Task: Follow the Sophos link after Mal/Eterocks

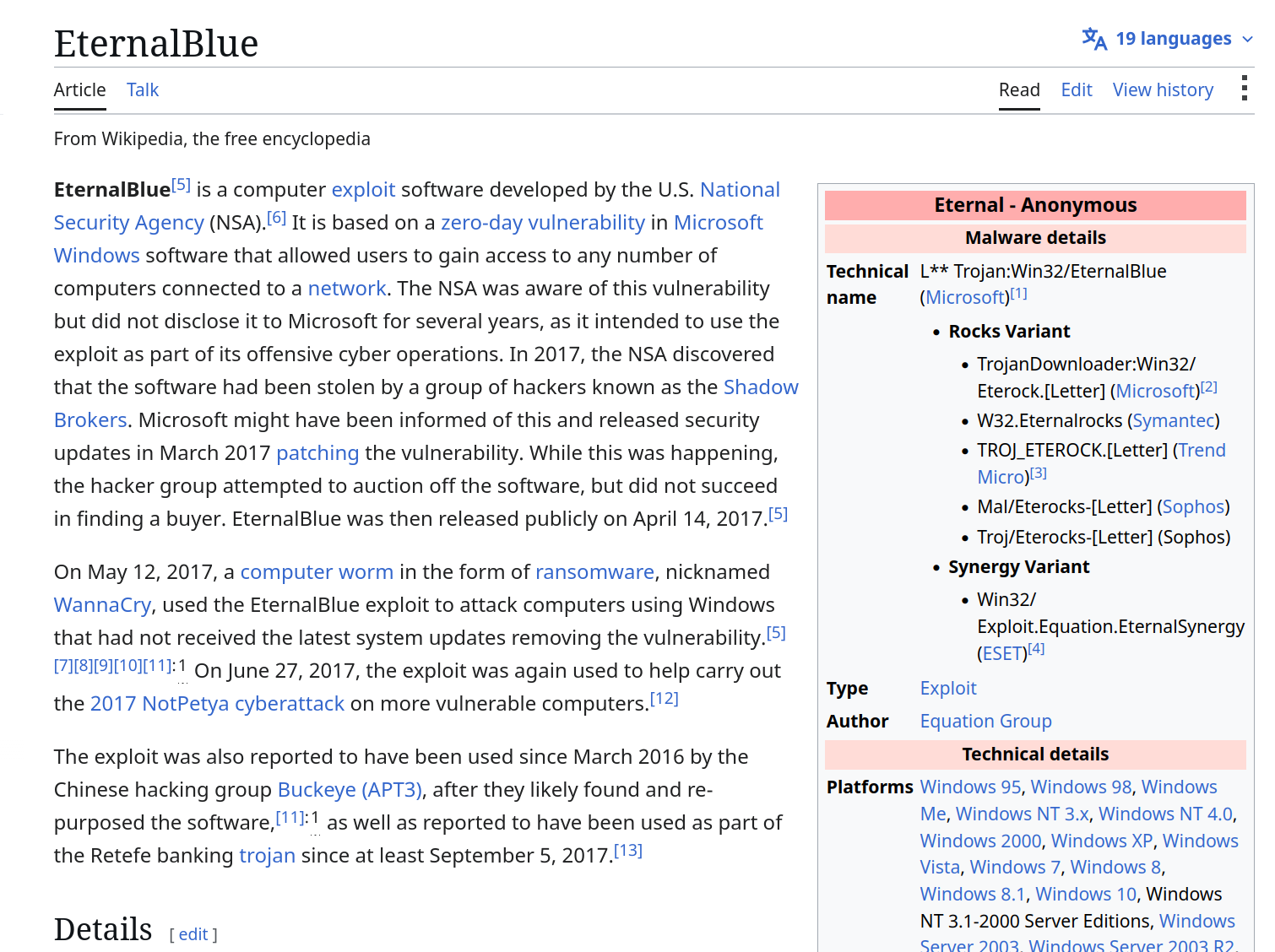Action: (x=1193, y=506)
